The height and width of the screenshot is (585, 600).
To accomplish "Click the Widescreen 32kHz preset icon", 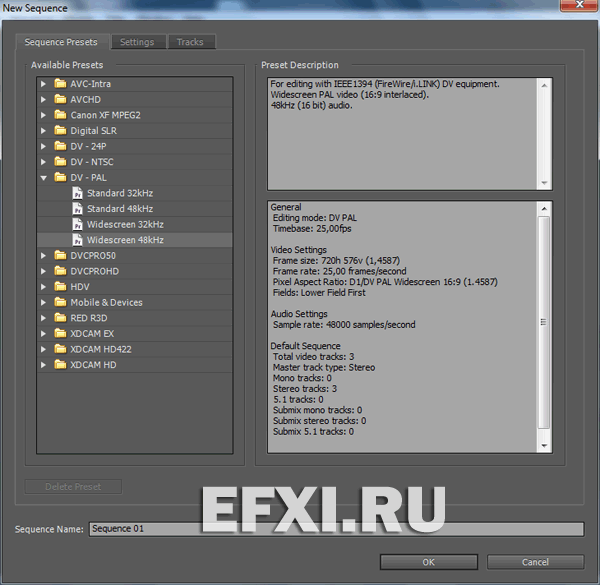I will pyautogui.click(x=77, y=225).
